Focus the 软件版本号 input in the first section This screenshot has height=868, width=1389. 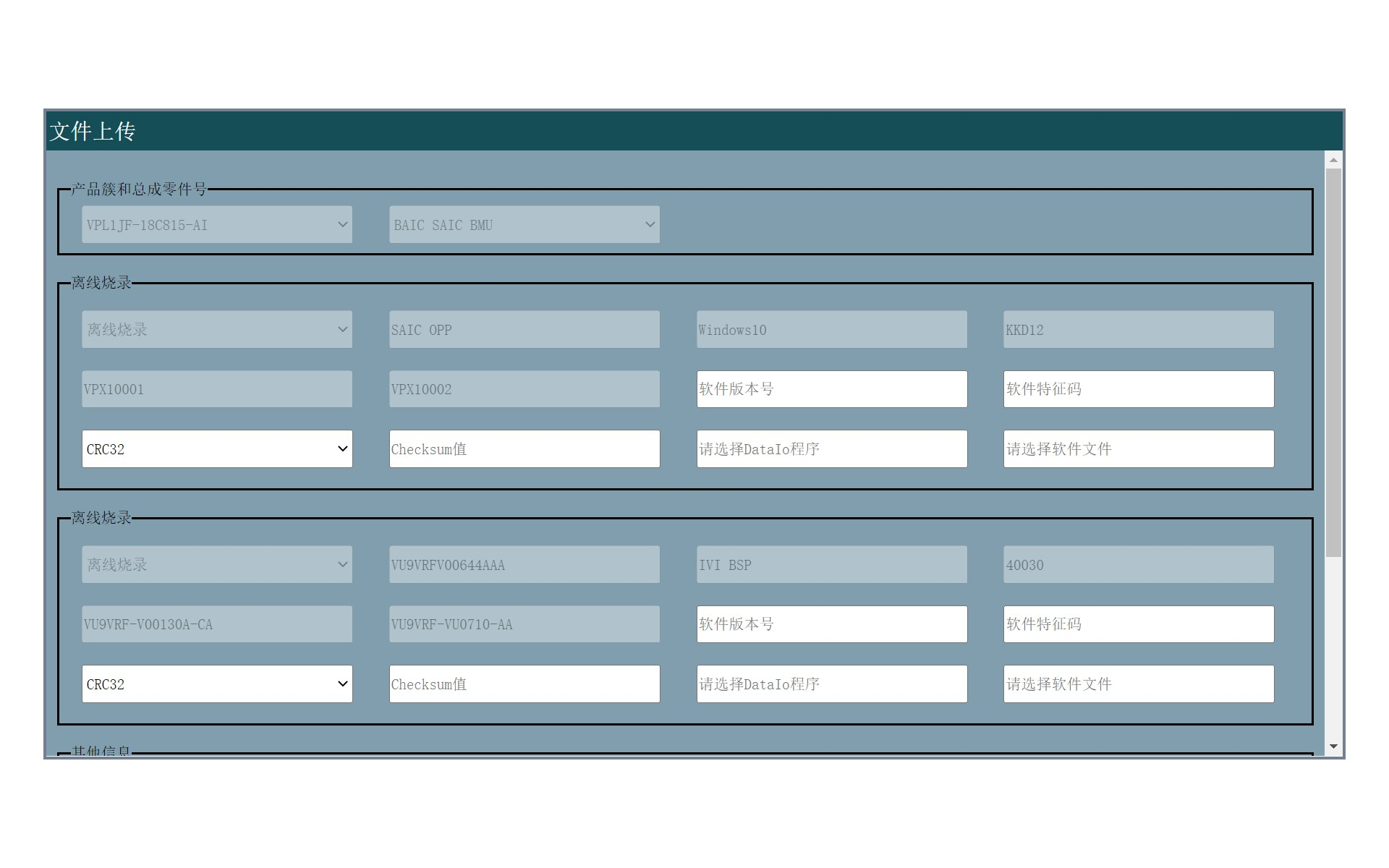coord(832,389)
